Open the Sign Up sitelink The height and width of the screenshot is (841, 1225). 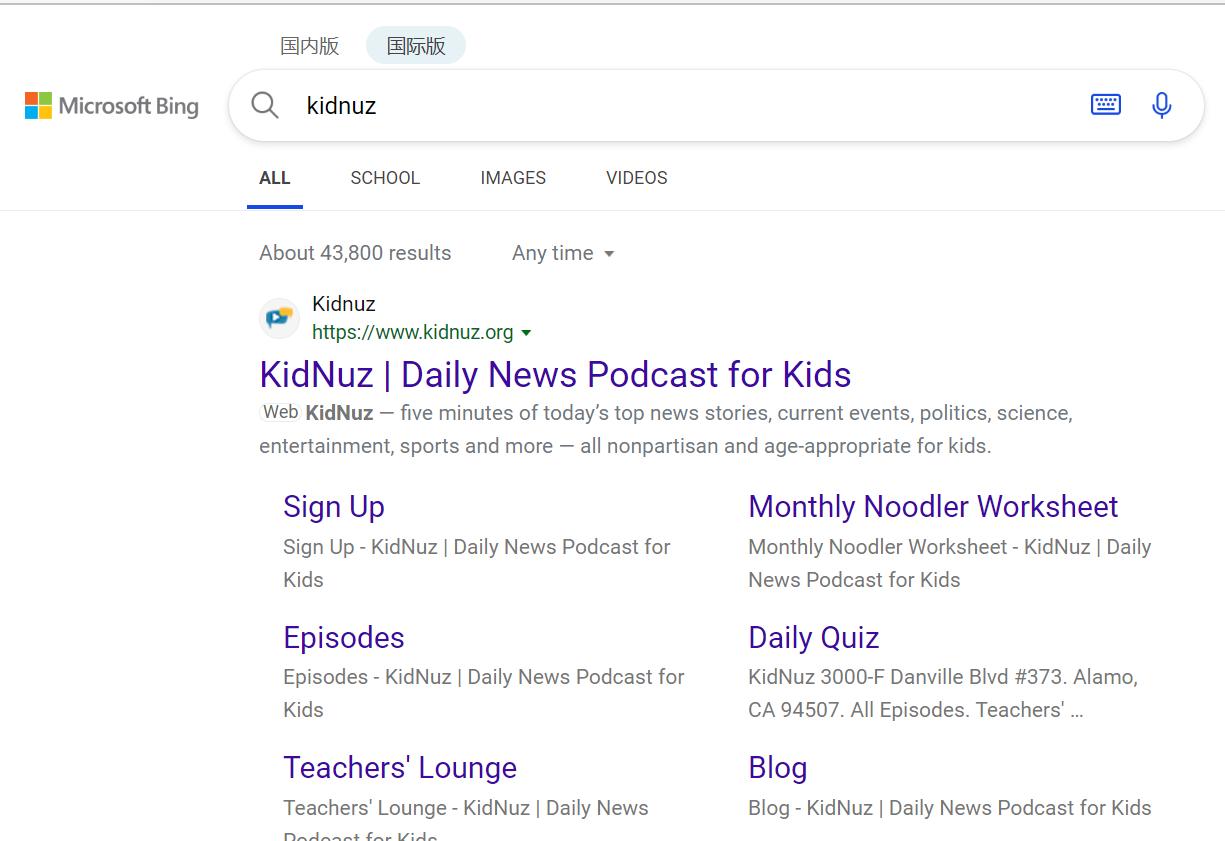coord(334,507)
